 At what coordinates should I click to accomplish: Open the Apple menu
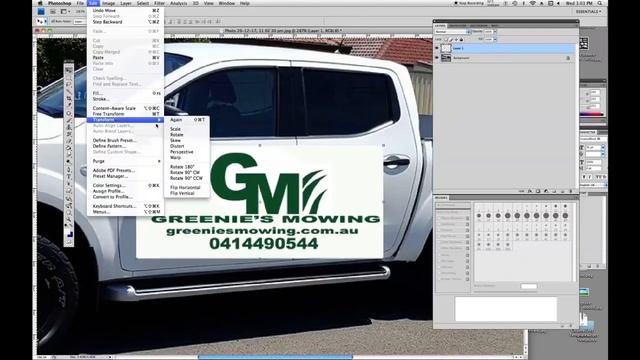click(x=40, y=3)
